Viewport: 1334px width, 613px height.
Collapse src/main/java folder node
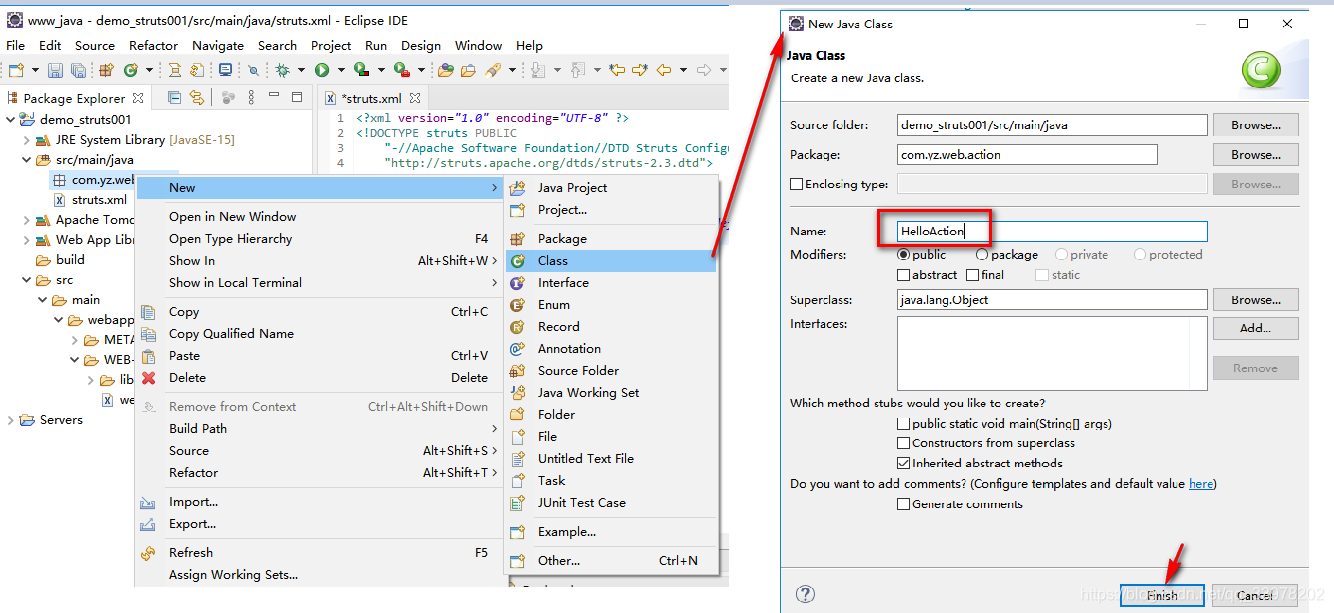[27, 160]
